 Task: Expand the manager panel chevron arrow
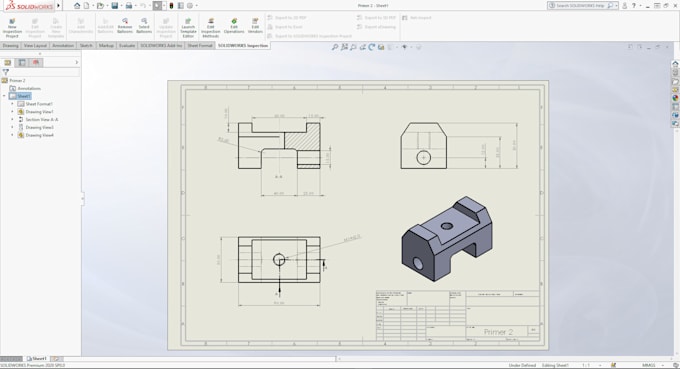[77, 62]
